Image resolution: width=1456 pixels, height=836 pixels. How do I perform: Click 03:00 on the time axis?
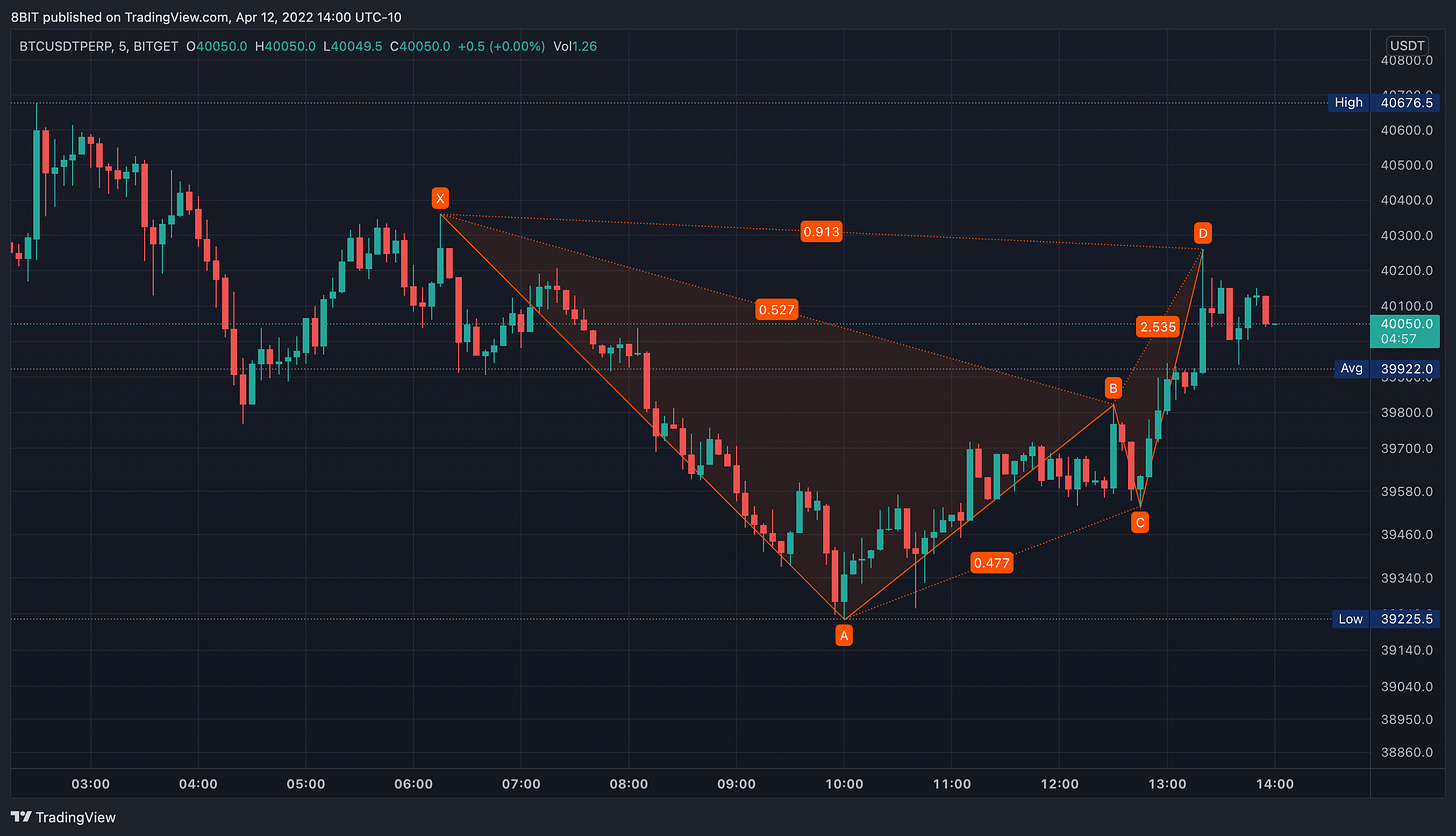pyautogui.click(x=90, y=783)
